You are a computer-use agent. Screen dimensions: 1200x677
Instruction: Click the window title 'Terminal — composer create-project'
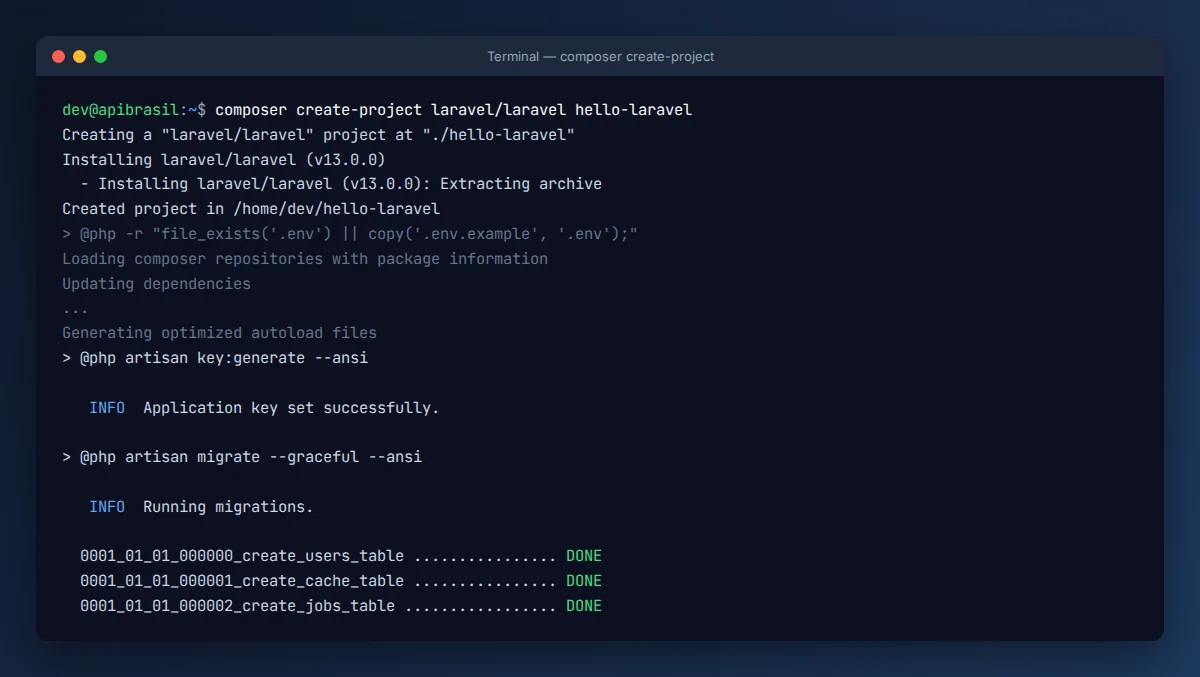pos(600,57)
